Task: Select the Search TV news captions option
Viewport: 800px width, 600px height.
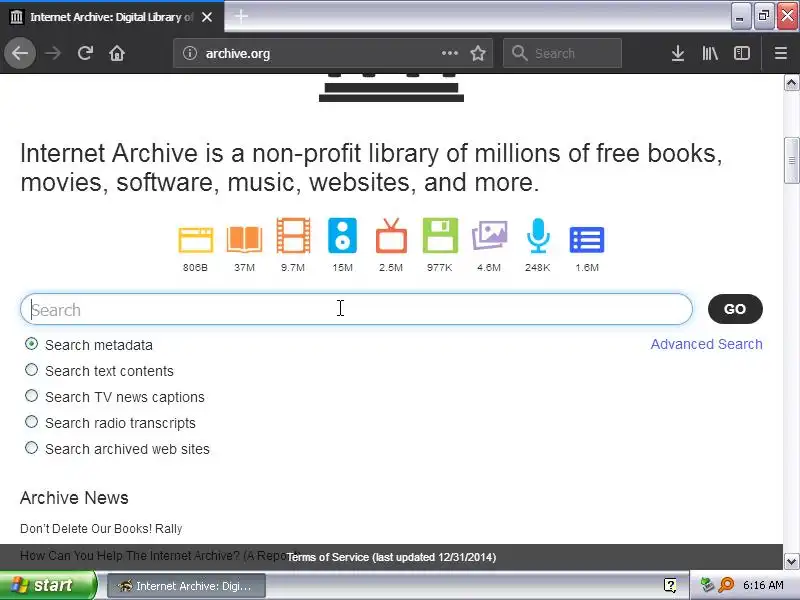Action: point(32,396)
